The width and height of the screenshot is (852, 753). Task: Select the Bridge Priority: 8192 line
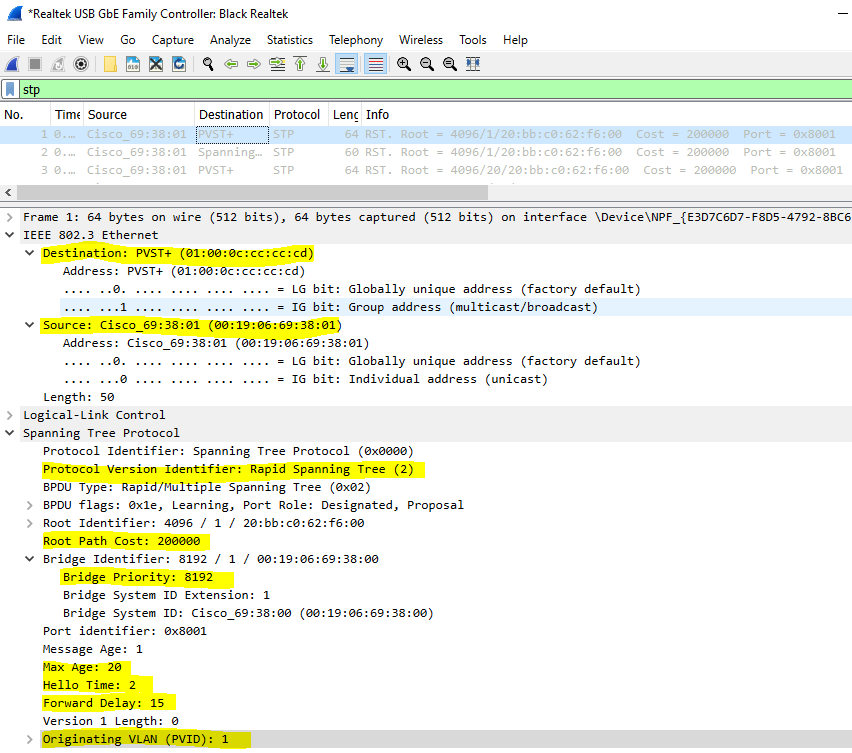click(138, 577)
